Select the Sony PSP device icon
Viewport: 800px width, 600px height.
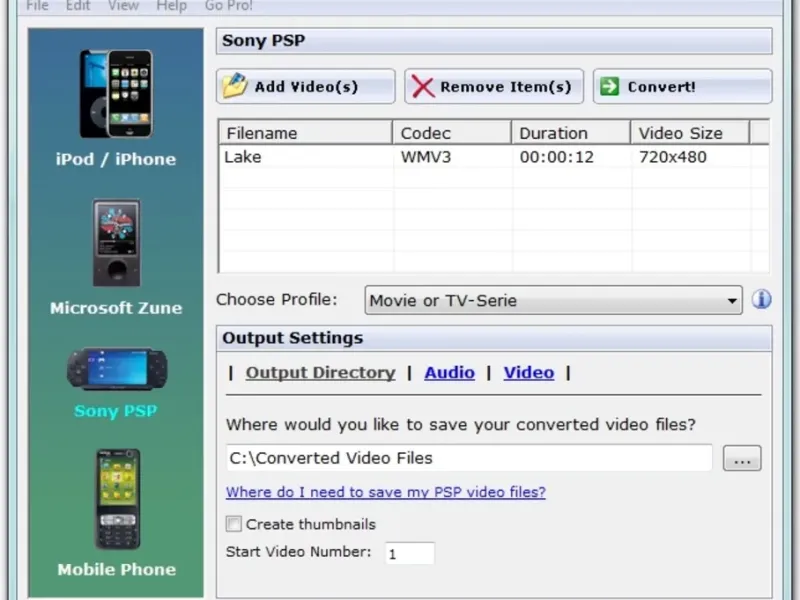tap(117, 369)
